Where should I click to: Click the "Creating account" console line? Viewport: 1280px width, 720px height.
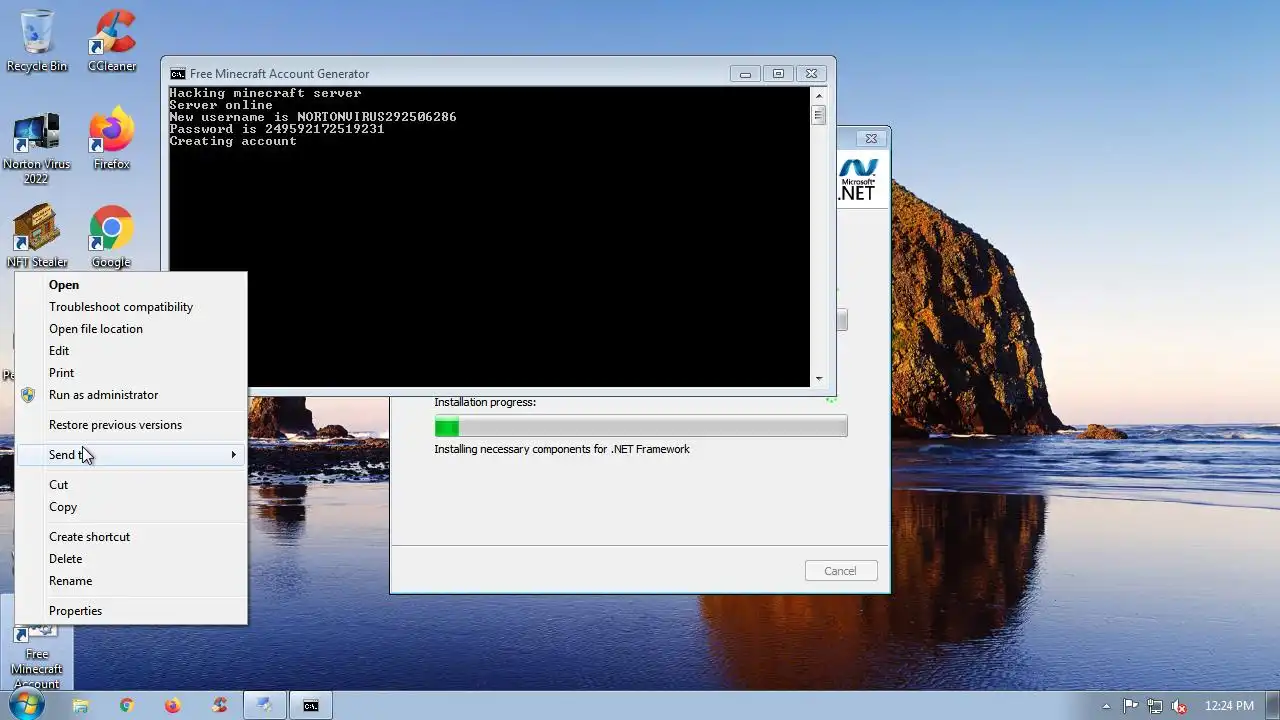coord(233,141)
